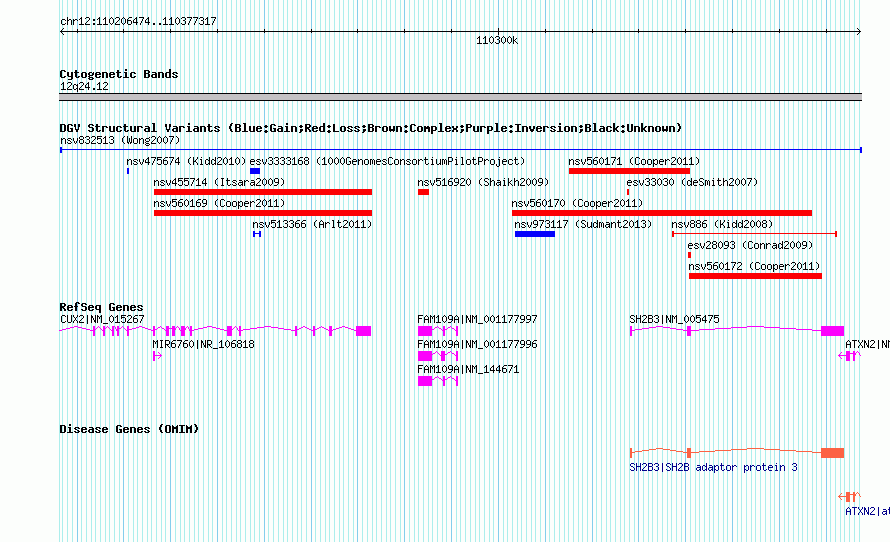Select the nsv560172 red loss bar

coord(755,276)
